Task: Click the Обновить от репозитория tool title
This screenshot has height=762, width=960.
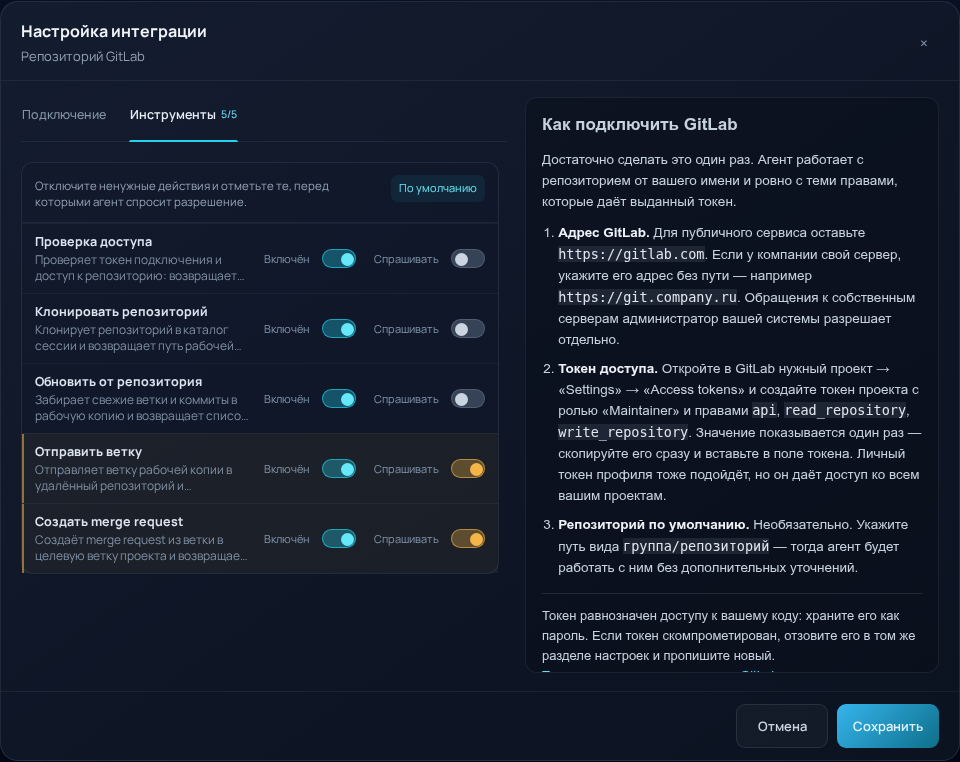Action: click(x=118, y=382)
